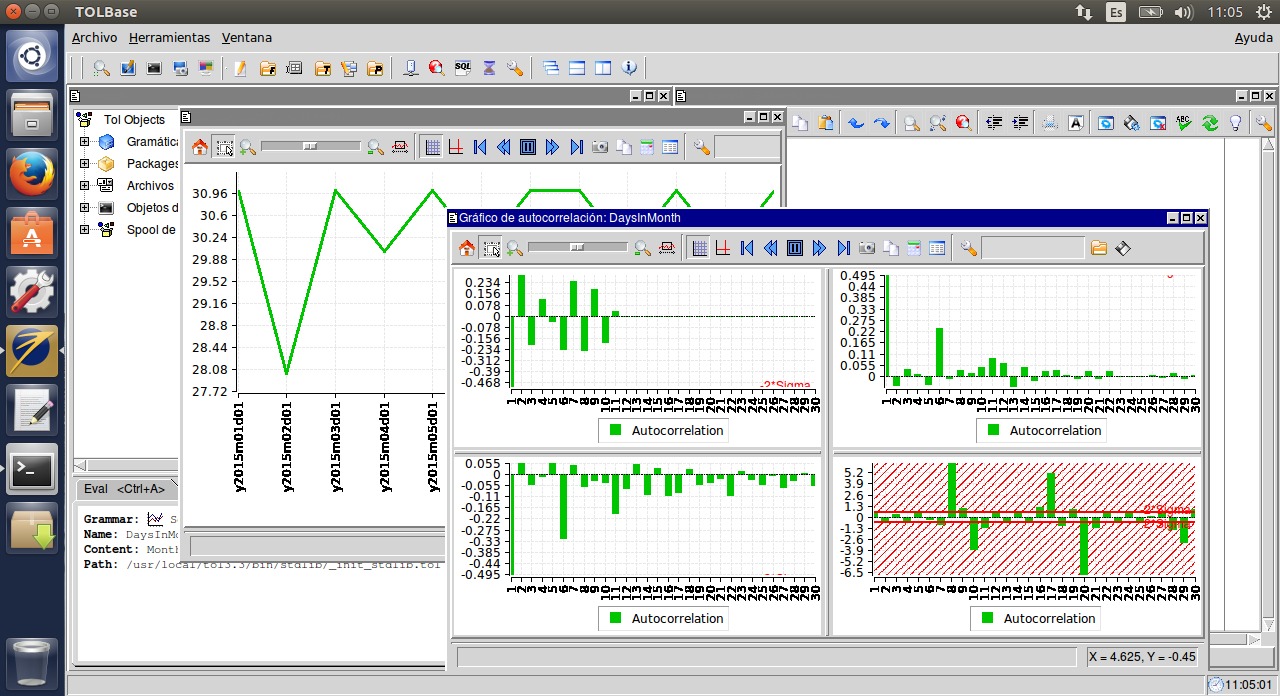Click the zoom slider in autocorrelation window
Screen dimensions: 1280x696
click(x=577, y=246)
